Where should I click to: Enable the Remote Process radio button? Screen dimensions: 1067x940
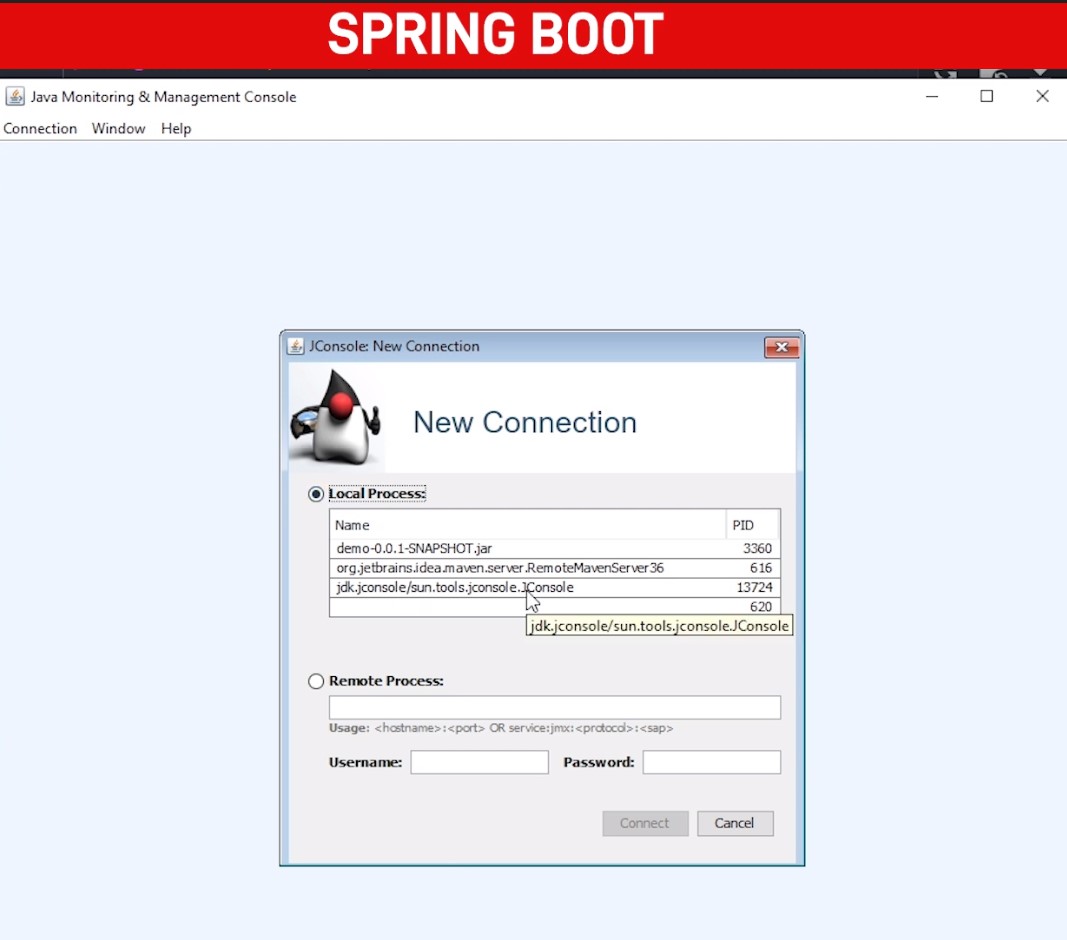point(315,681)
